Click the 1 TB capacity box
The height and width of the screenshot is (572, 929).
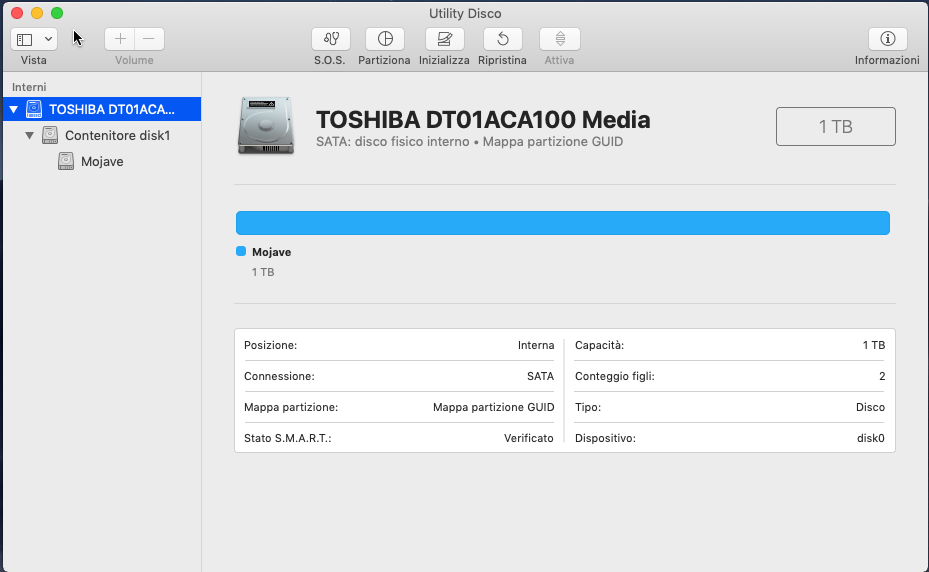pyautogui.click(x=835, y=126)
